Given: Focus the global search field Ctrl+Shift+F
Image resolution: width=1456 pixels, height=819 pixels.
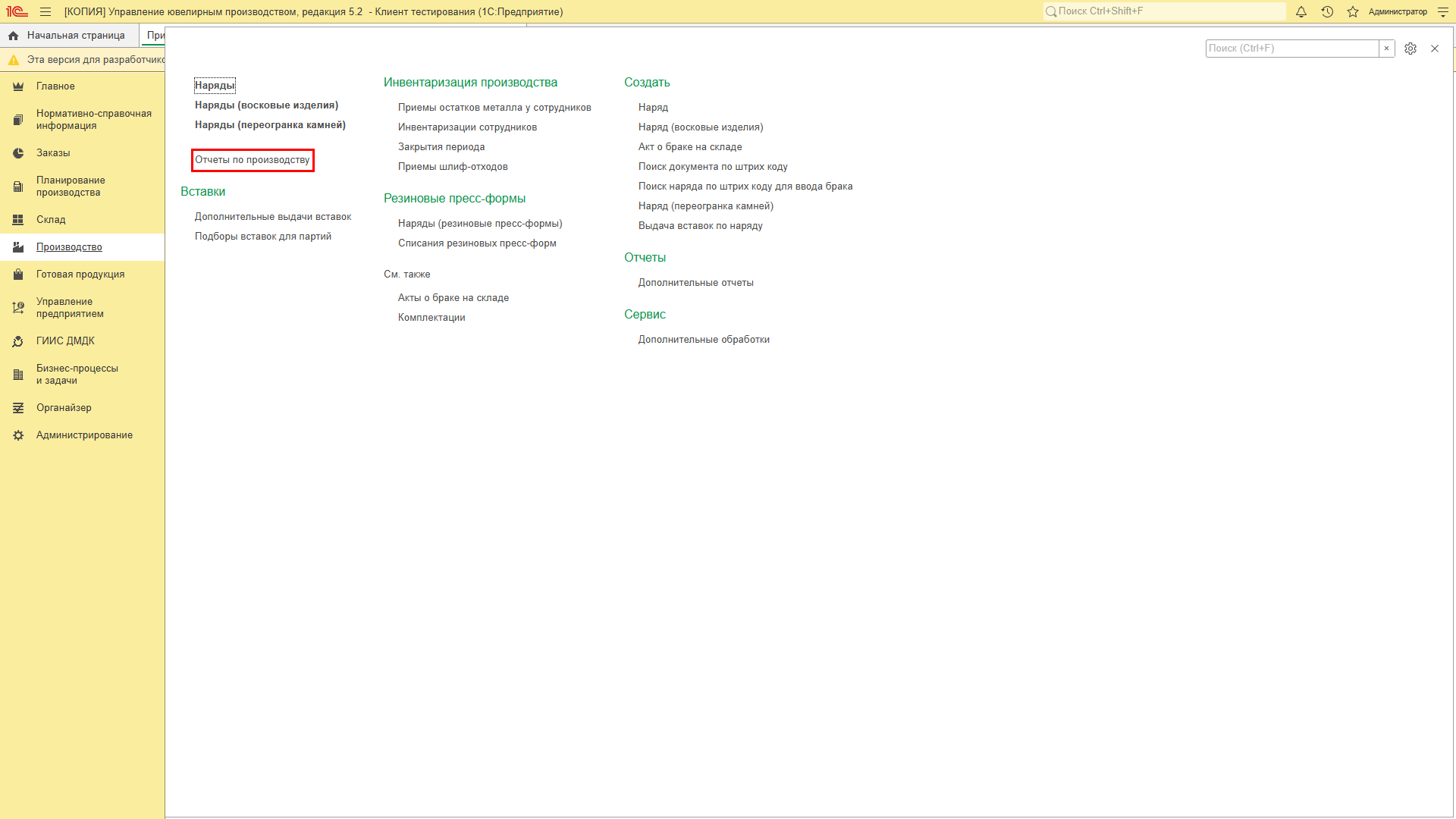Looking at the screenshot, I should coord(1164,11).
